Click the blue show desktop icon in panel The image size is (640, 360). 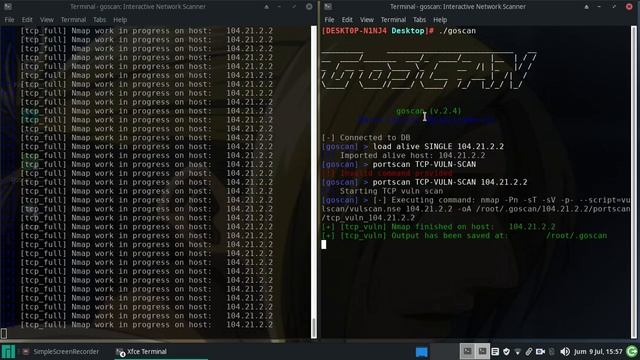click(421, 351)
